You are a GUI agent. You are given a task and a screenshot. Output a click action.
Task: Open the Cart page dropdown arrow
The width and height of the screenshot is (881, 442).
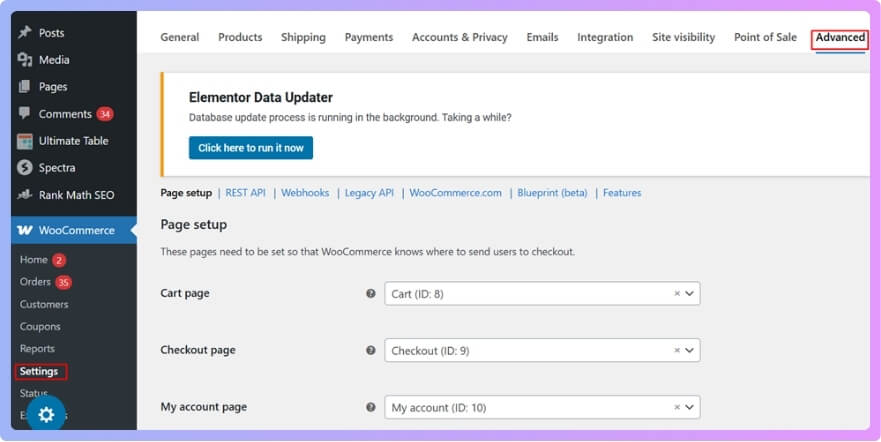click(x=689, y=293)
